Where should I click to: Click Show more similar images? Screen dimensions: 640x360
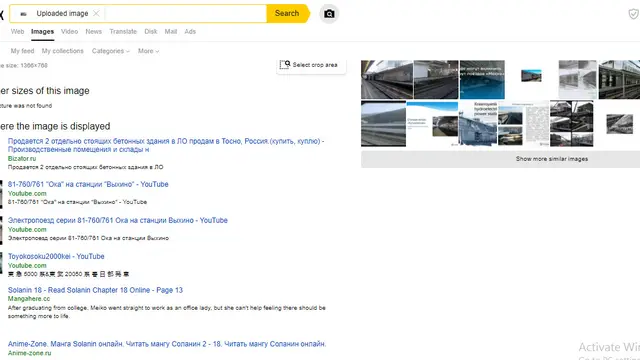(551, 159)
